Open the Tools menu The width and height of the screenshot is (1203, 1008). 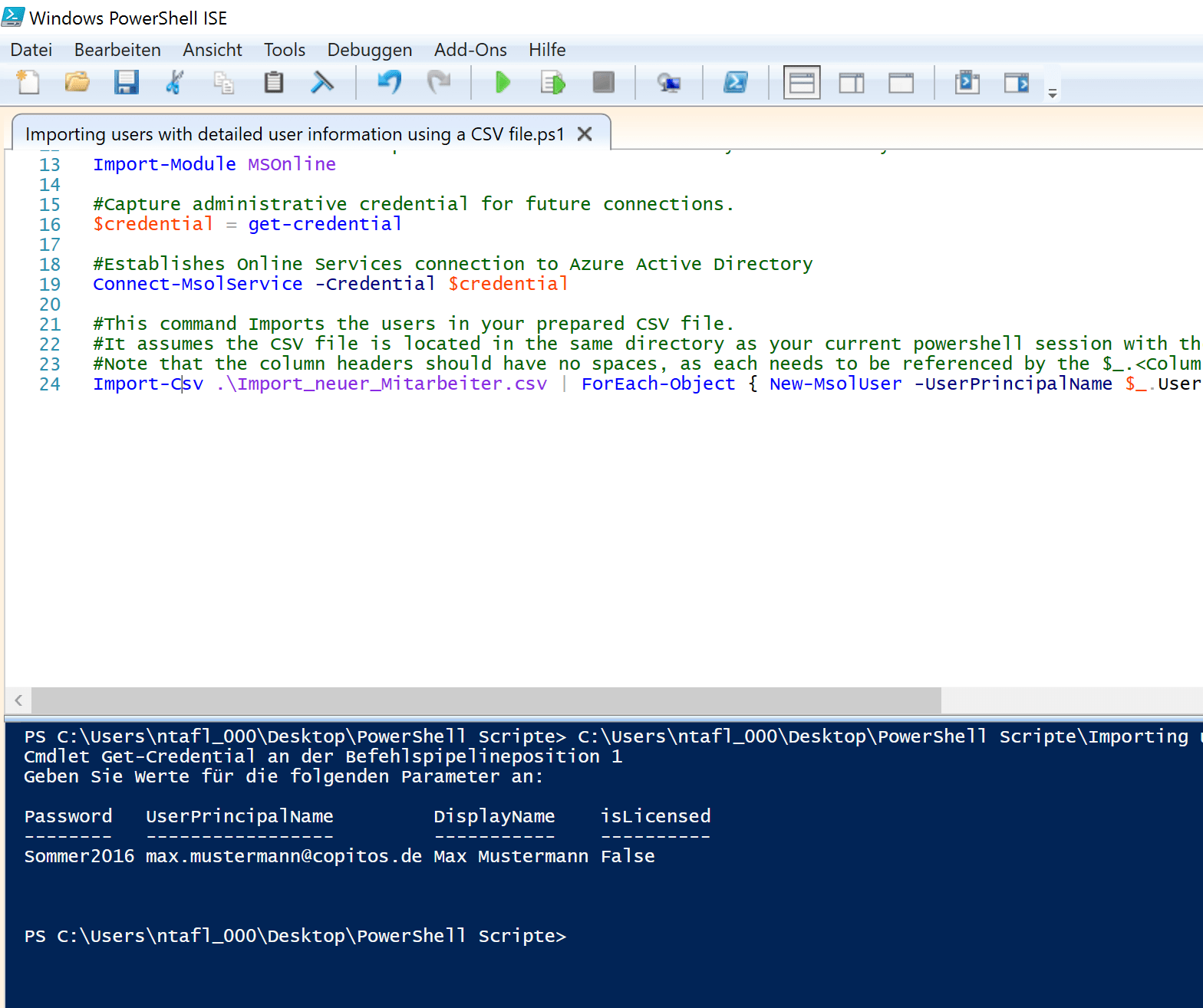click(x=285, y=50)
